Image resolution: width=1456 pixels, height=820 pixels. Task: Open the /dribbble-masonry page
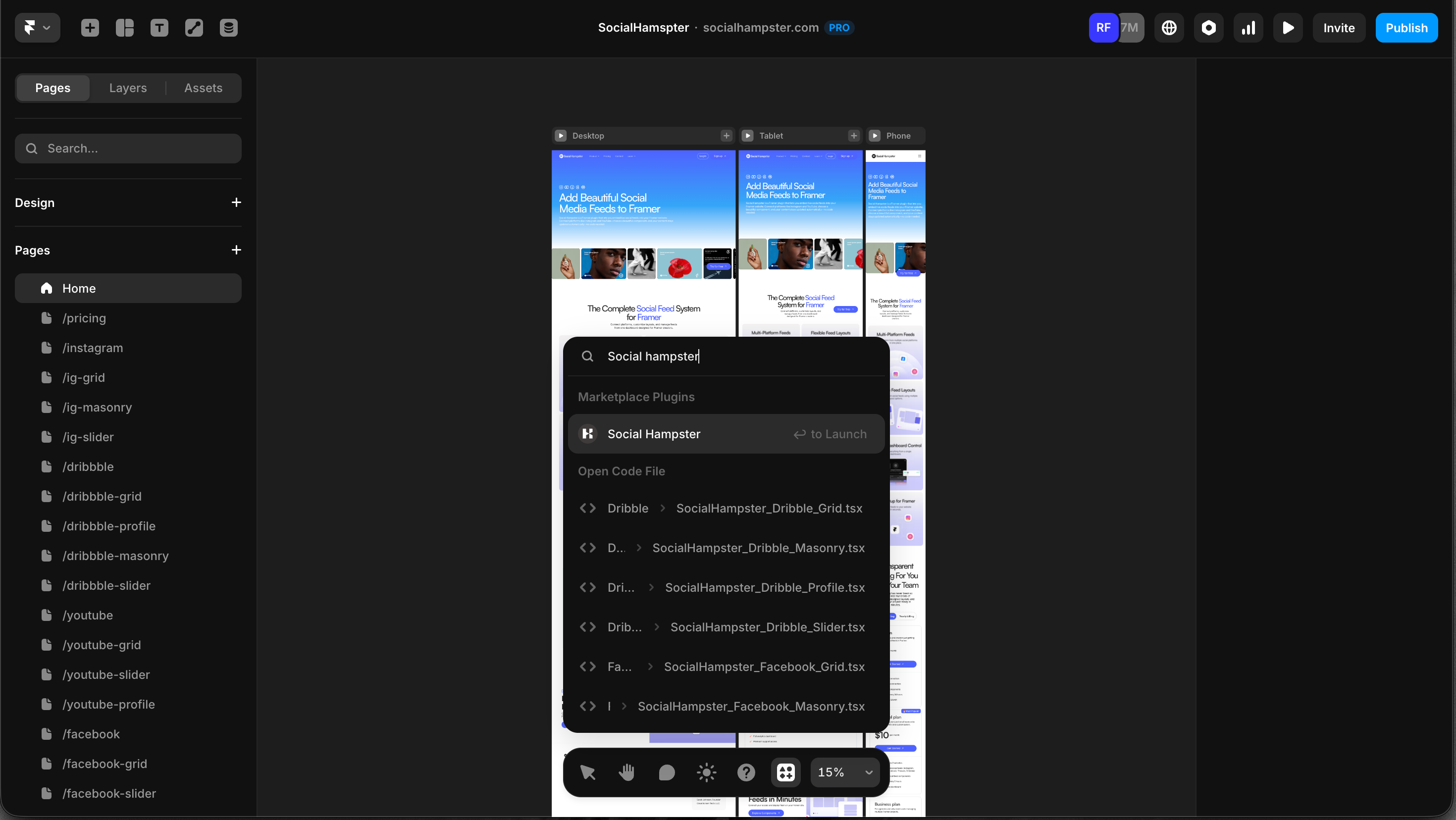(x=128, y=556)
